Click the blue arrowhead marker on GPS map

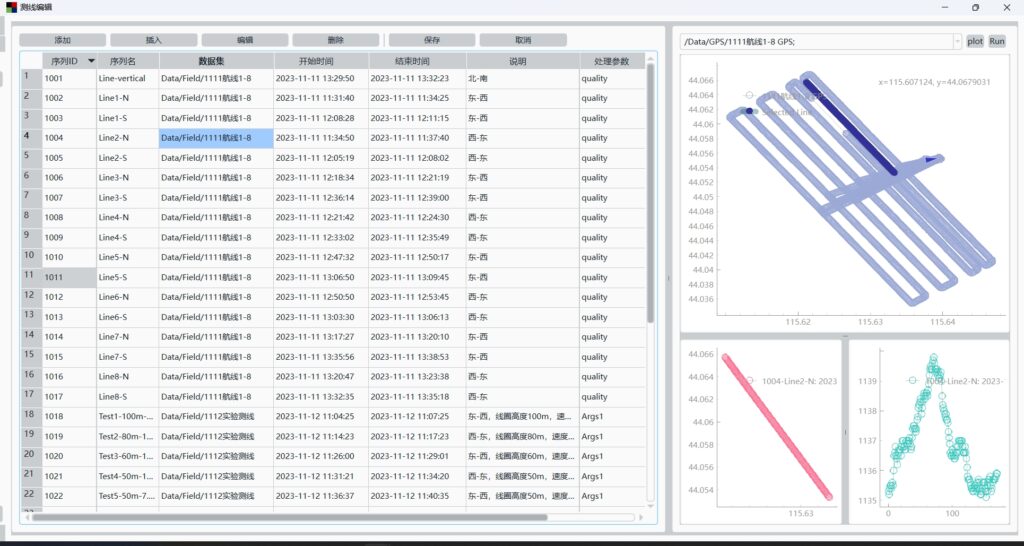point(932,158)
